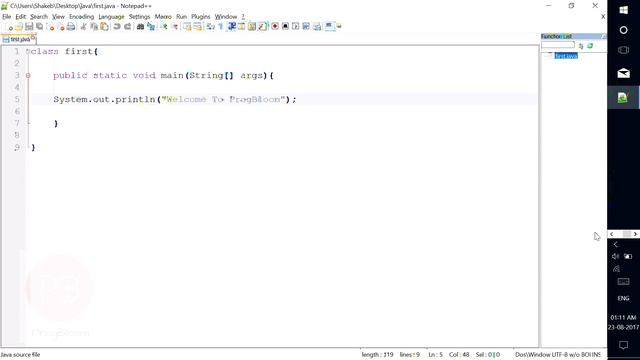640x360 pixels.
Task: Click the Save Recorded Macro icon
Action: (x=317, y=27)
